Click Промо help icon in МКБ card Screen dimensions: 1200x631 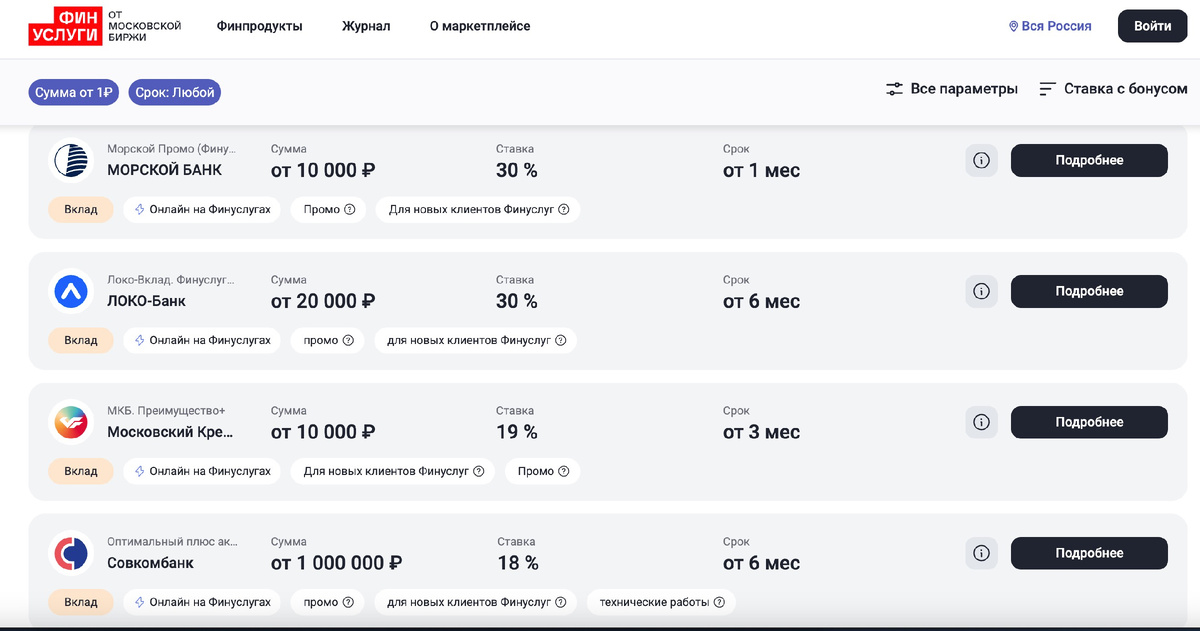click(563, 471)
